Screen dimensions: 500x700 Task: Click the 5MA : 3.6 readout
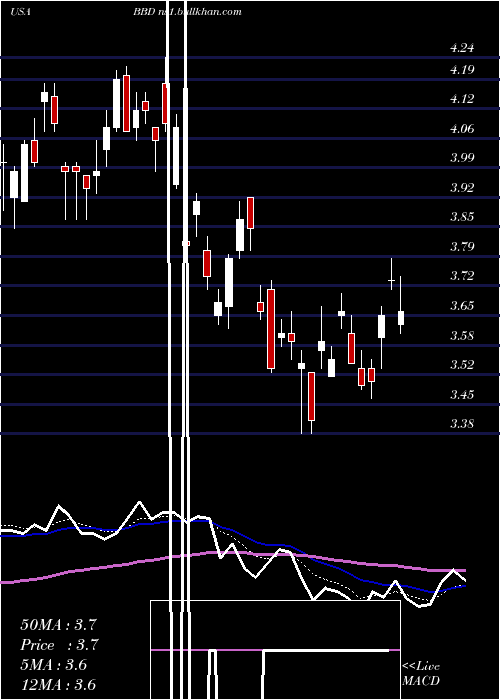tap(54, 665)
